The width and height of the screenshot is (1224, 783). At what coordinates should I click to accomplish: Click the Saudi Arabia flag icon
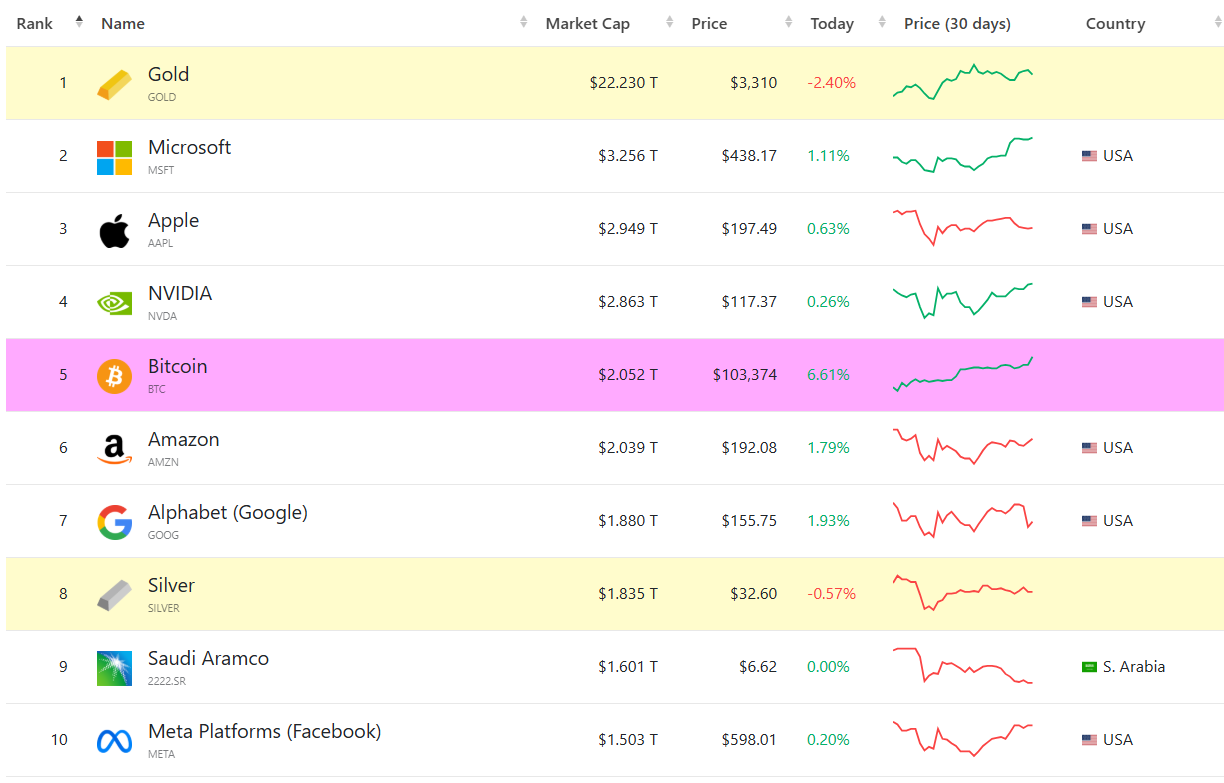pos(1089,667)
